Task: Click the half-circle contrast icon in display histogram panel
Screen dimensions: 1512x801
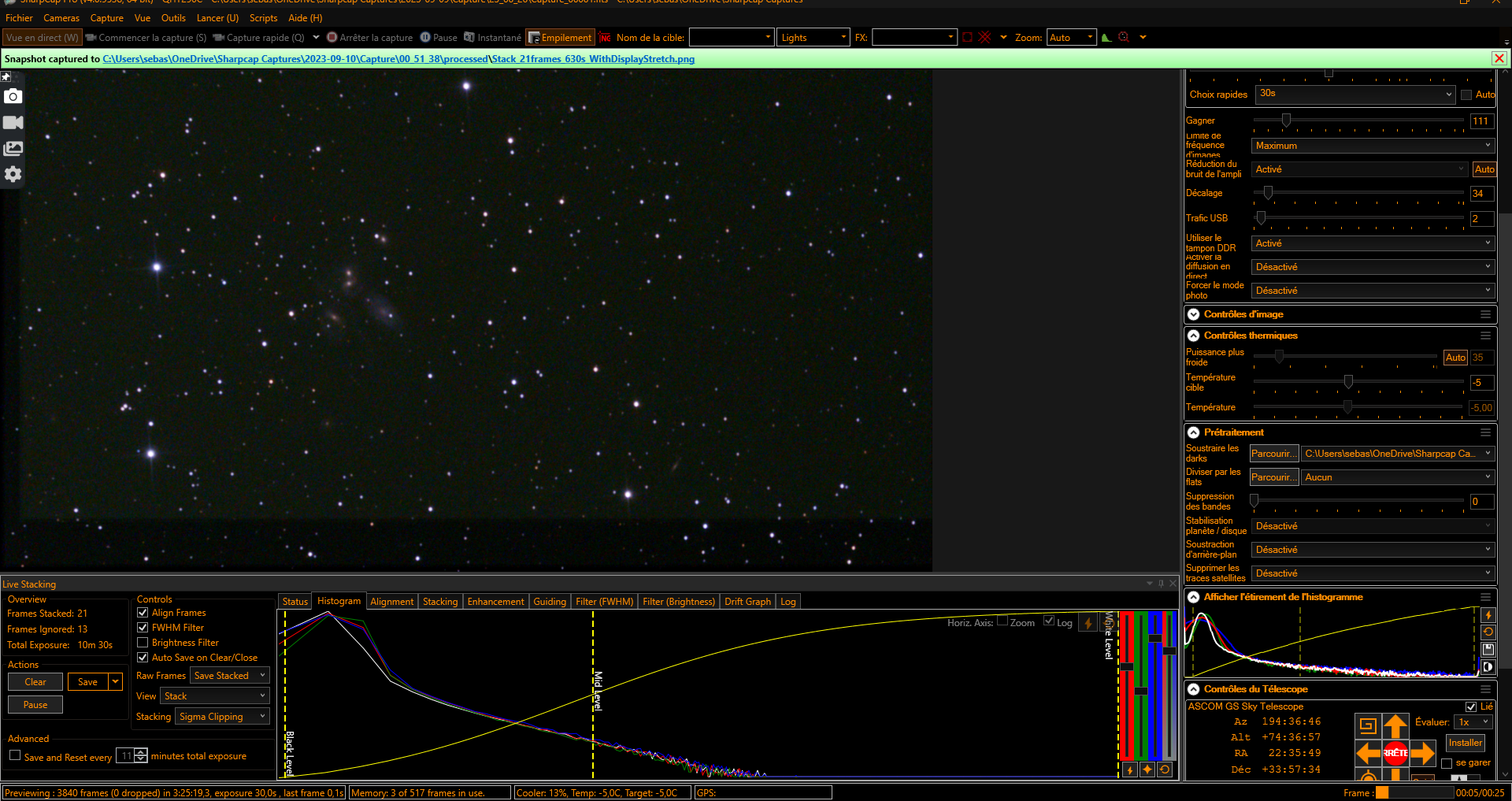Action: click(x=1488, y=666)
